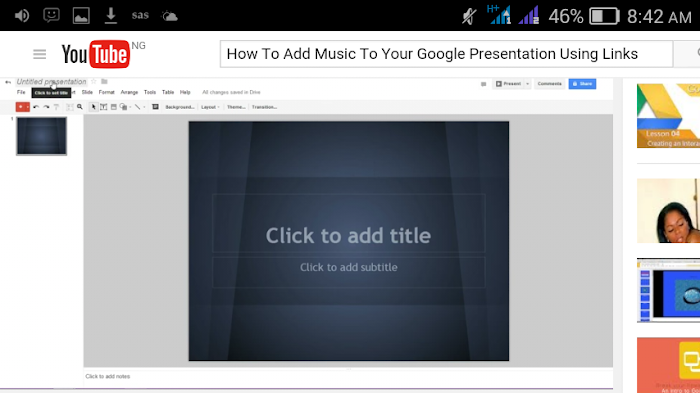
Task: Expand the Present options dropdown arrow
Action: pos(527,84)
